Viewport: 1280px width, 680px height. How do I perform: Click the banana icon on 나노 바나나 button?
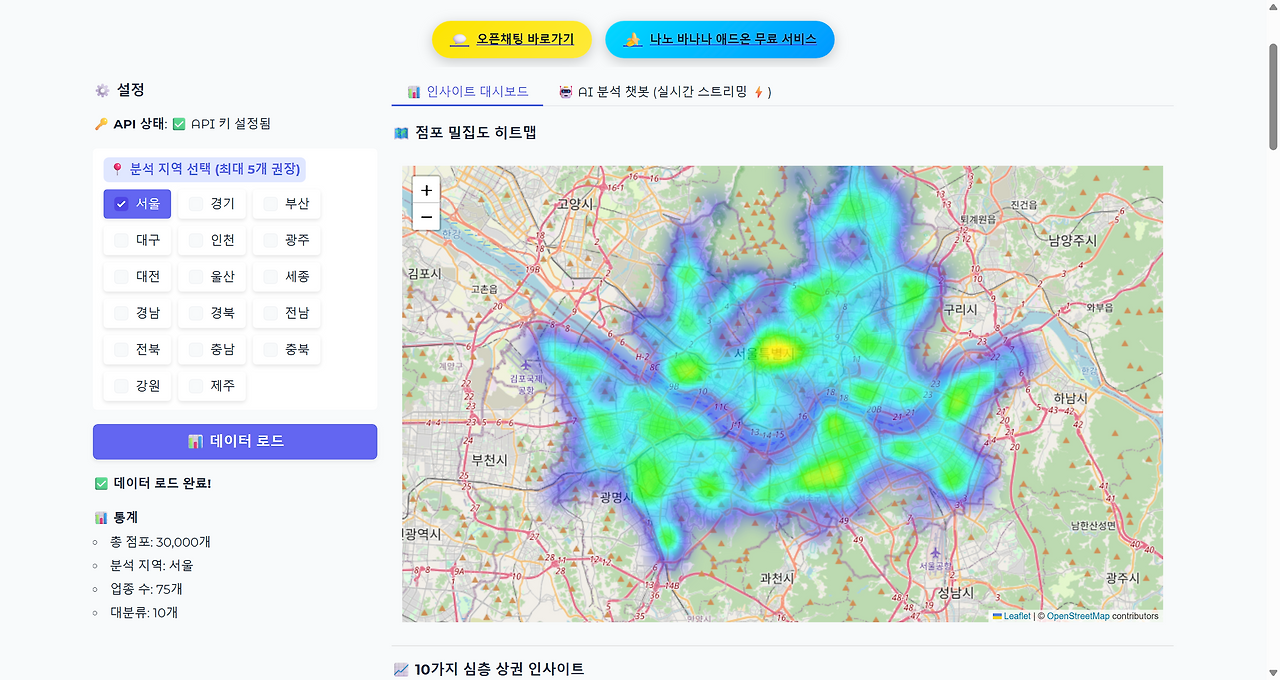pyautogui.click(x=633, y=40)
